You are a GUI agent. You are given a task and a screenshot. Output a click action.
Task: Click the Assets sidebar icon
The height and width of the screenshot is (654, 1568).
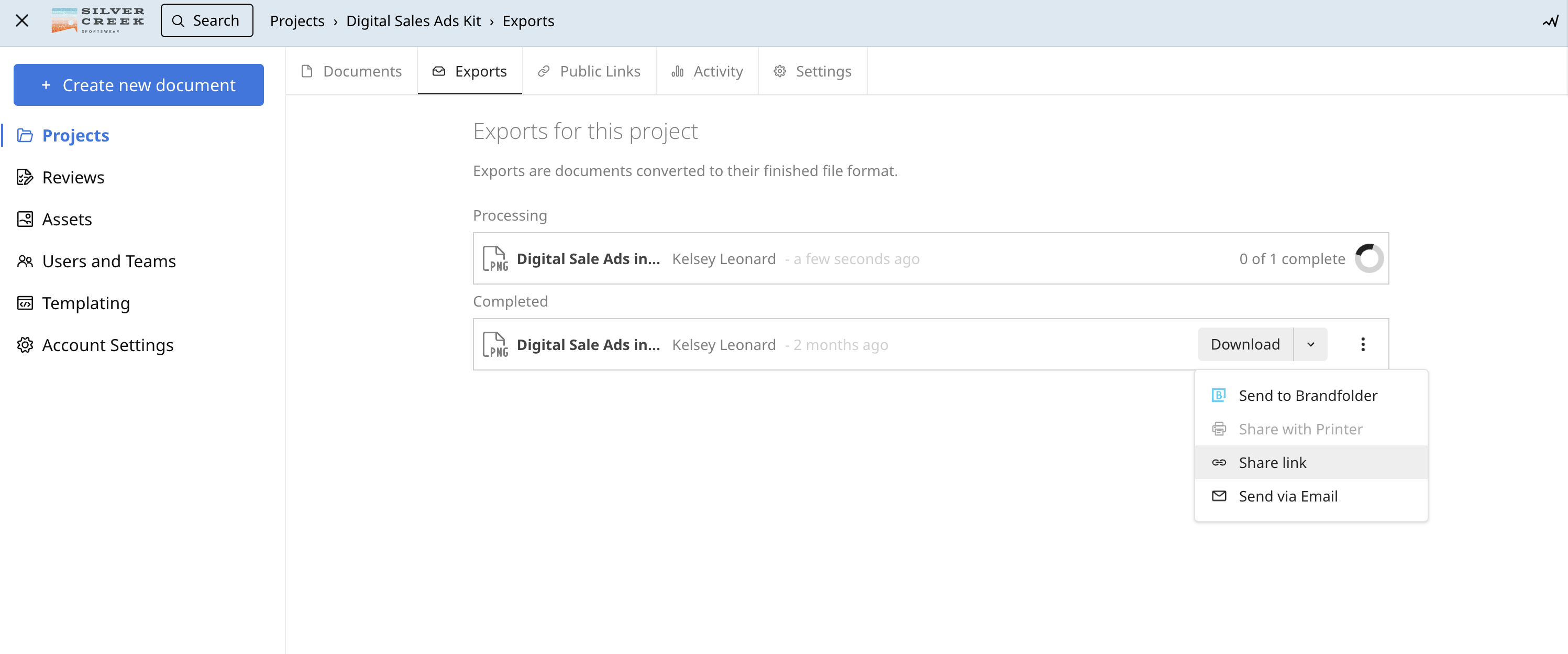pos(25,218)
